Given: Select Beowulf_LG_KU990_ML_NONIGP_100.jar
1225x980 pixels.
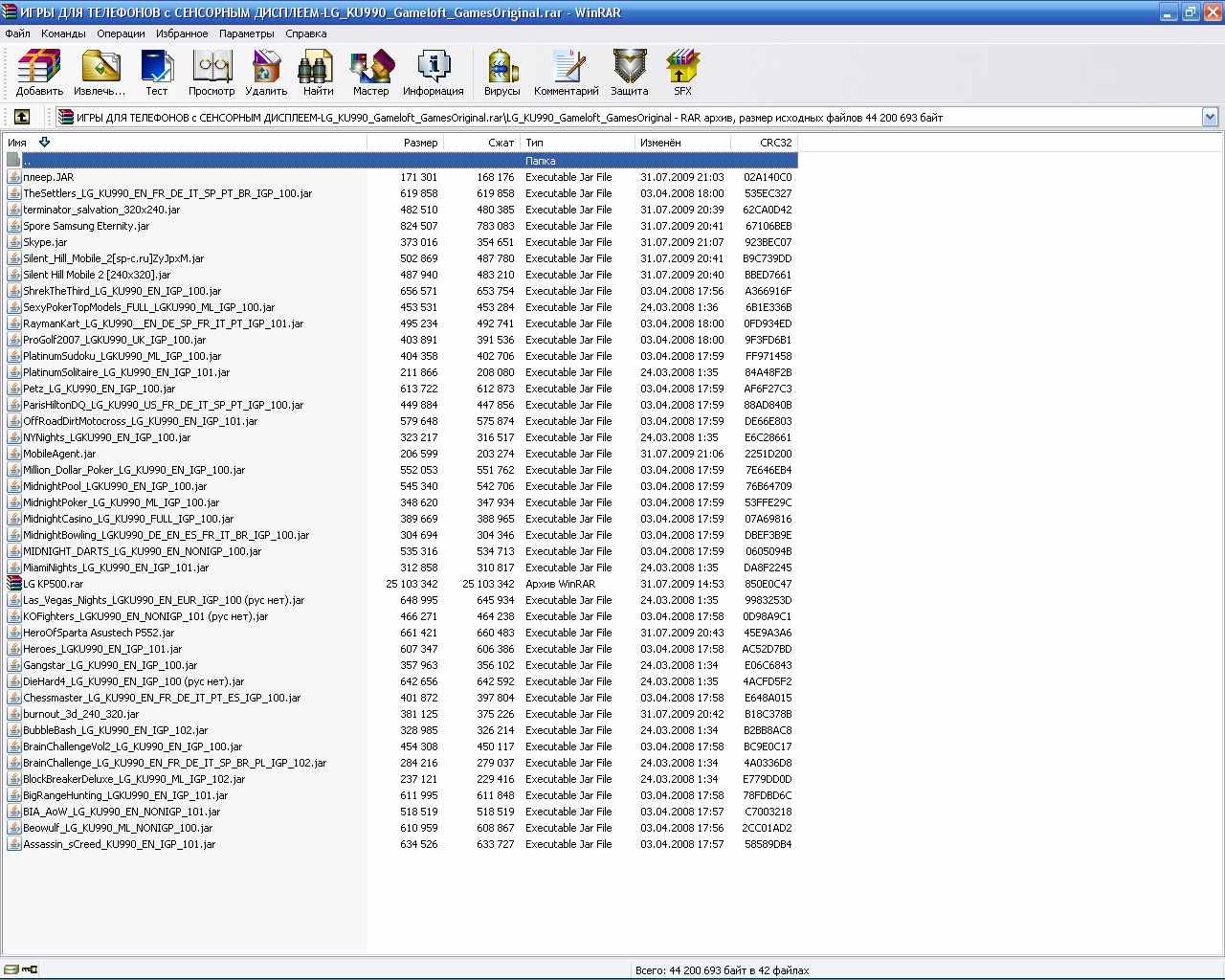Looking at the screenshot, I should coord(118,828).
